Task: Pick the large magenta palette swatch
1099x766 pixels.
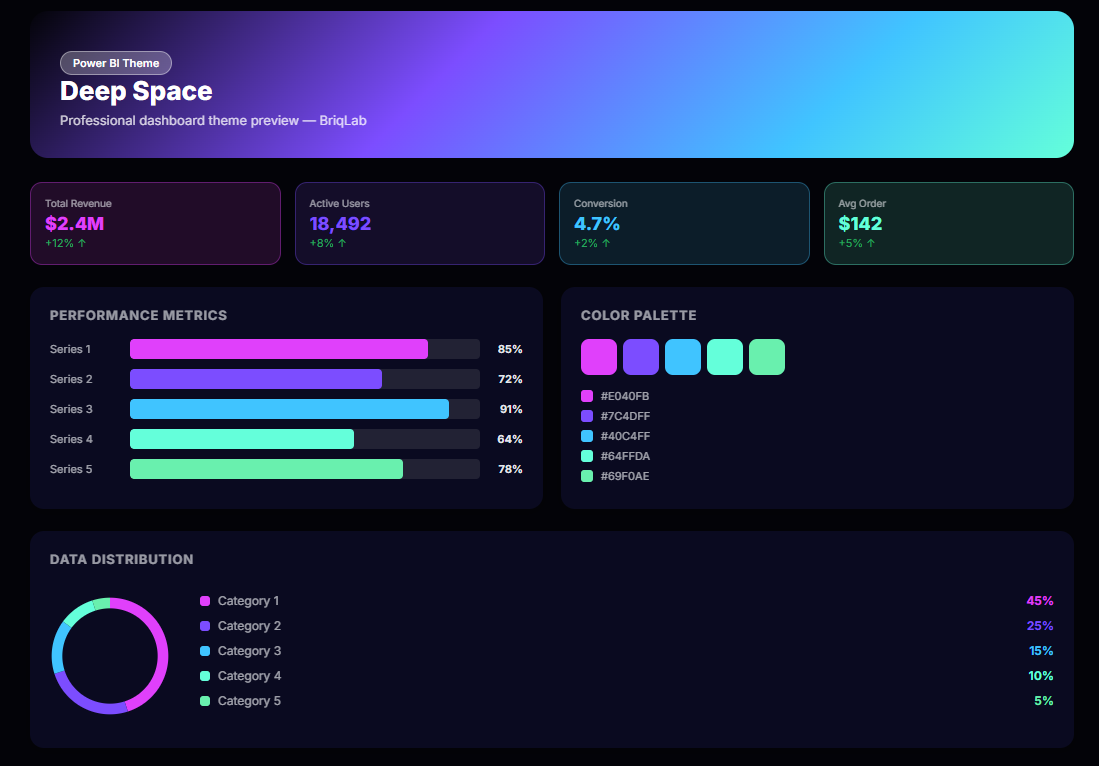Action: [599, 357]
